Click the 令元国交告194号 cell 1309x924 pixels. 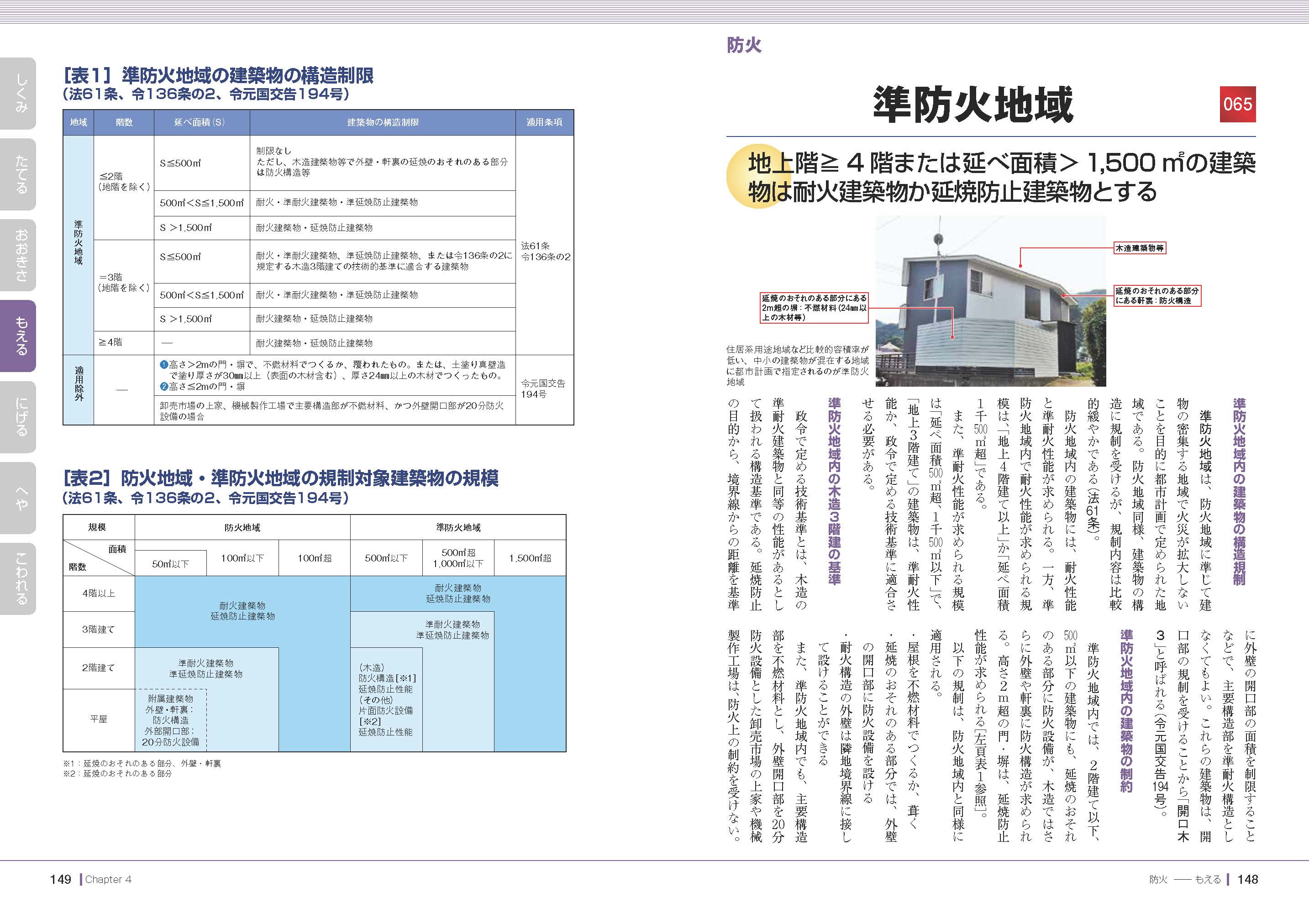coord(545,389)
